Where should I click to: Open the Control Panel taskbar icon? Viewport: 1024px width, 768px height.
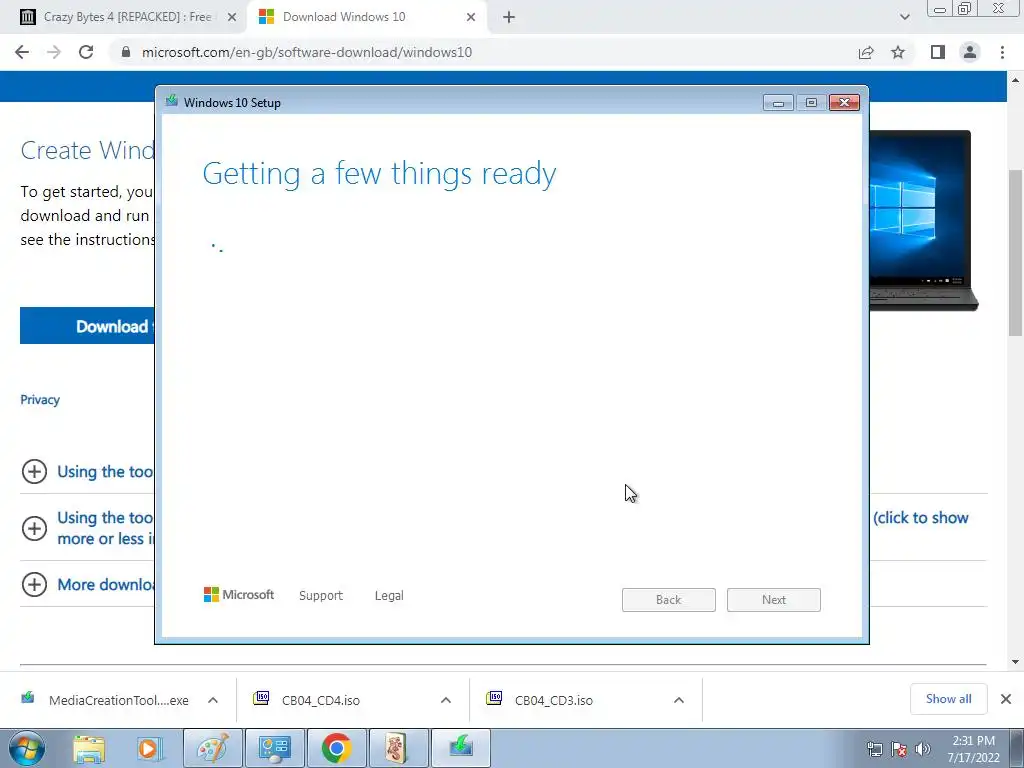[274, 748]
